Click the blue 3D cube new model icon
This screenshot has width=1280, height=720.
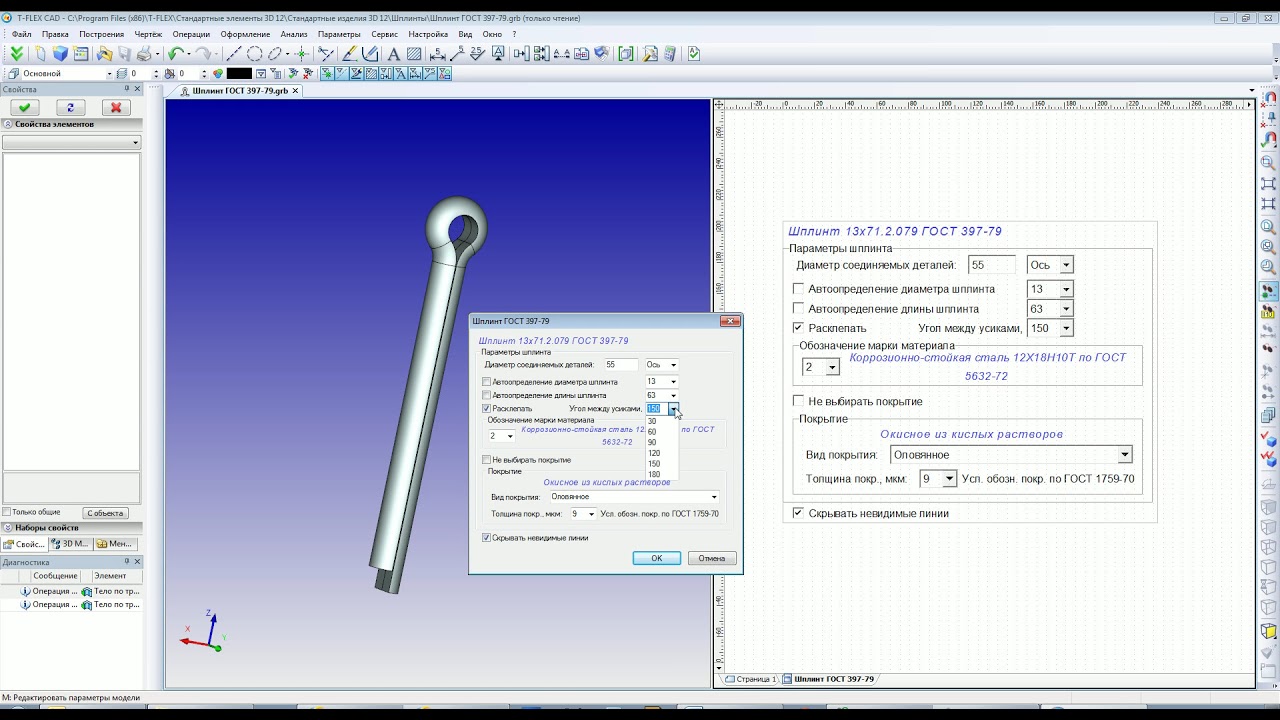[61, 54]
